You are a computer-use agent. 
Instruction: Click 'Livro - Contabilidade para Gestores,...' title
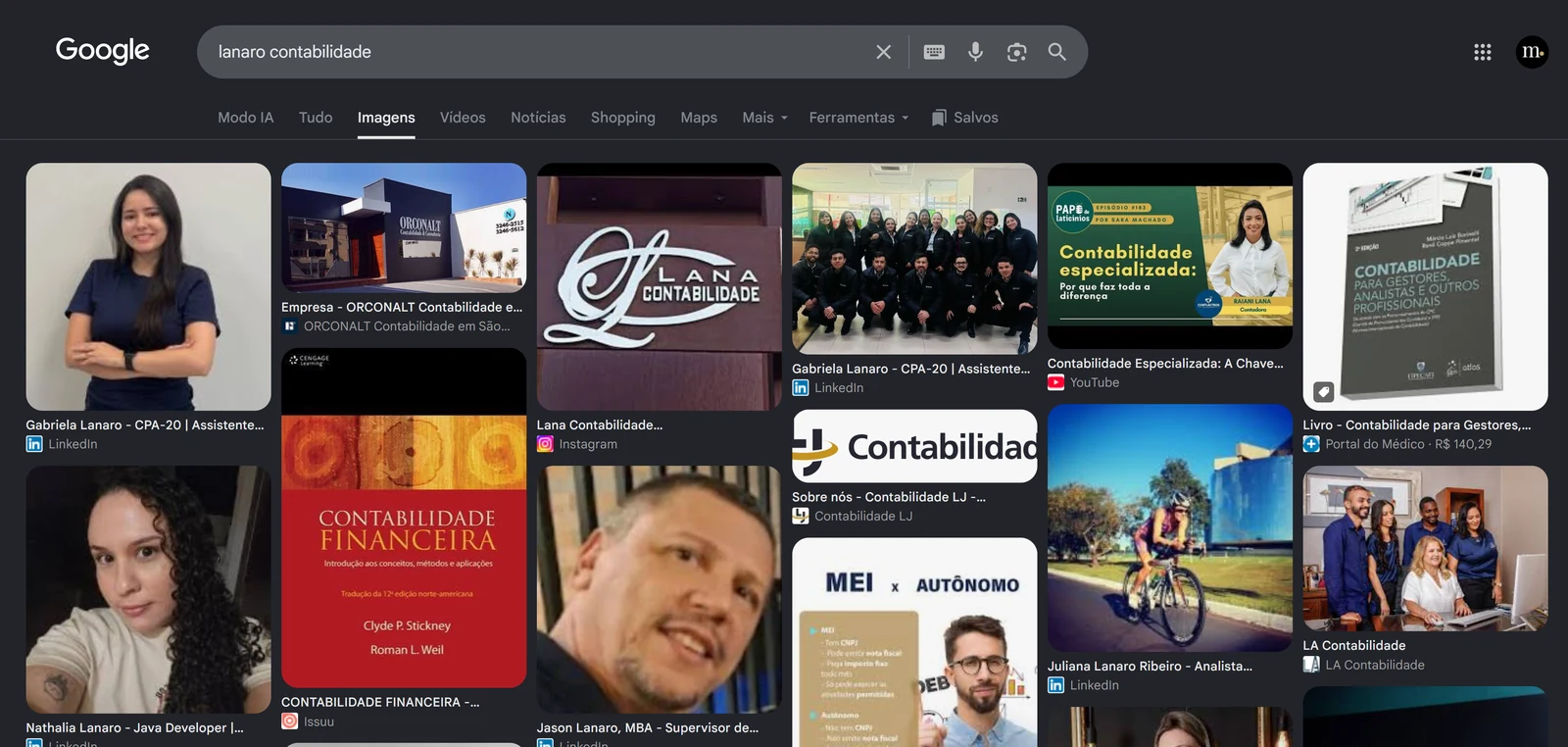click(x=1416, y=424)
